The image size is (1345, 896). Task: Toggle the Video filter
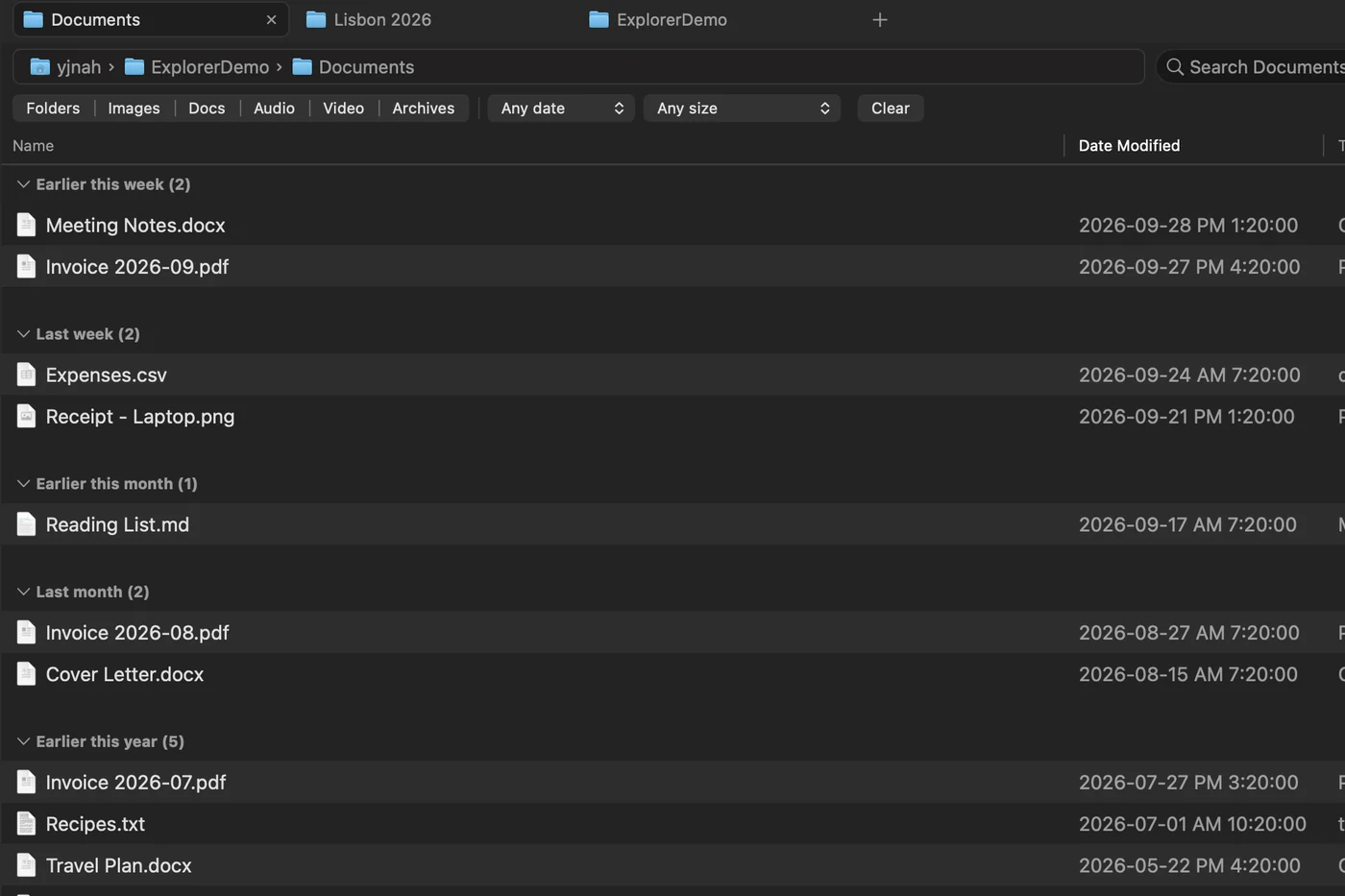pos(343,109)
